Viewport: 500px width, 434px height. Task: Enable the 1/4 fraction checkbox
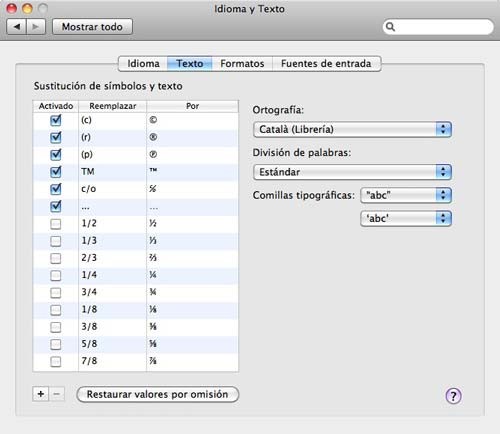[56, 275]
